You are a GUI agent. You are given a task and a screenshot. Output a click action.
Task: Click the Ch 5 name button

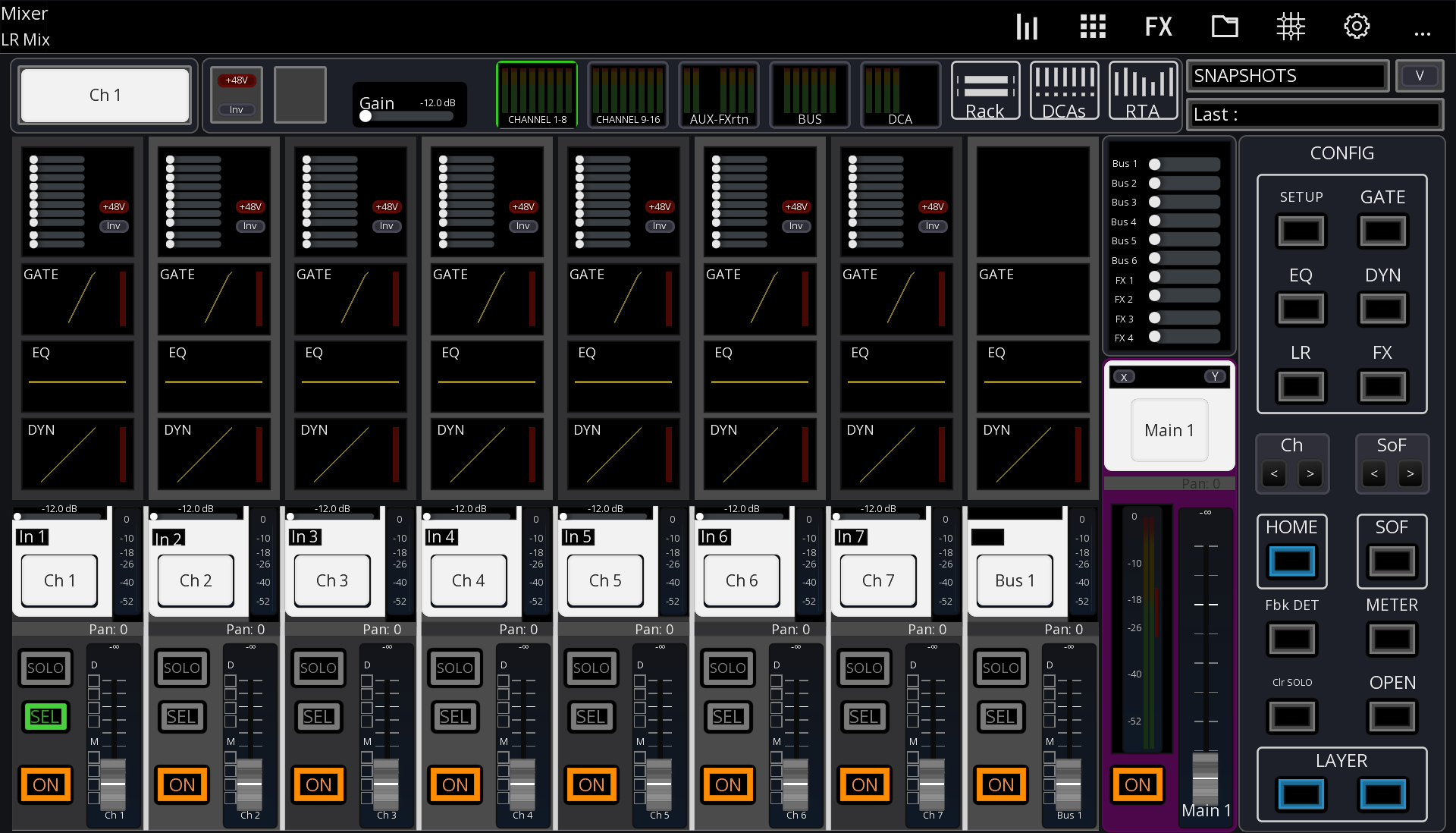tap(605, 580)
